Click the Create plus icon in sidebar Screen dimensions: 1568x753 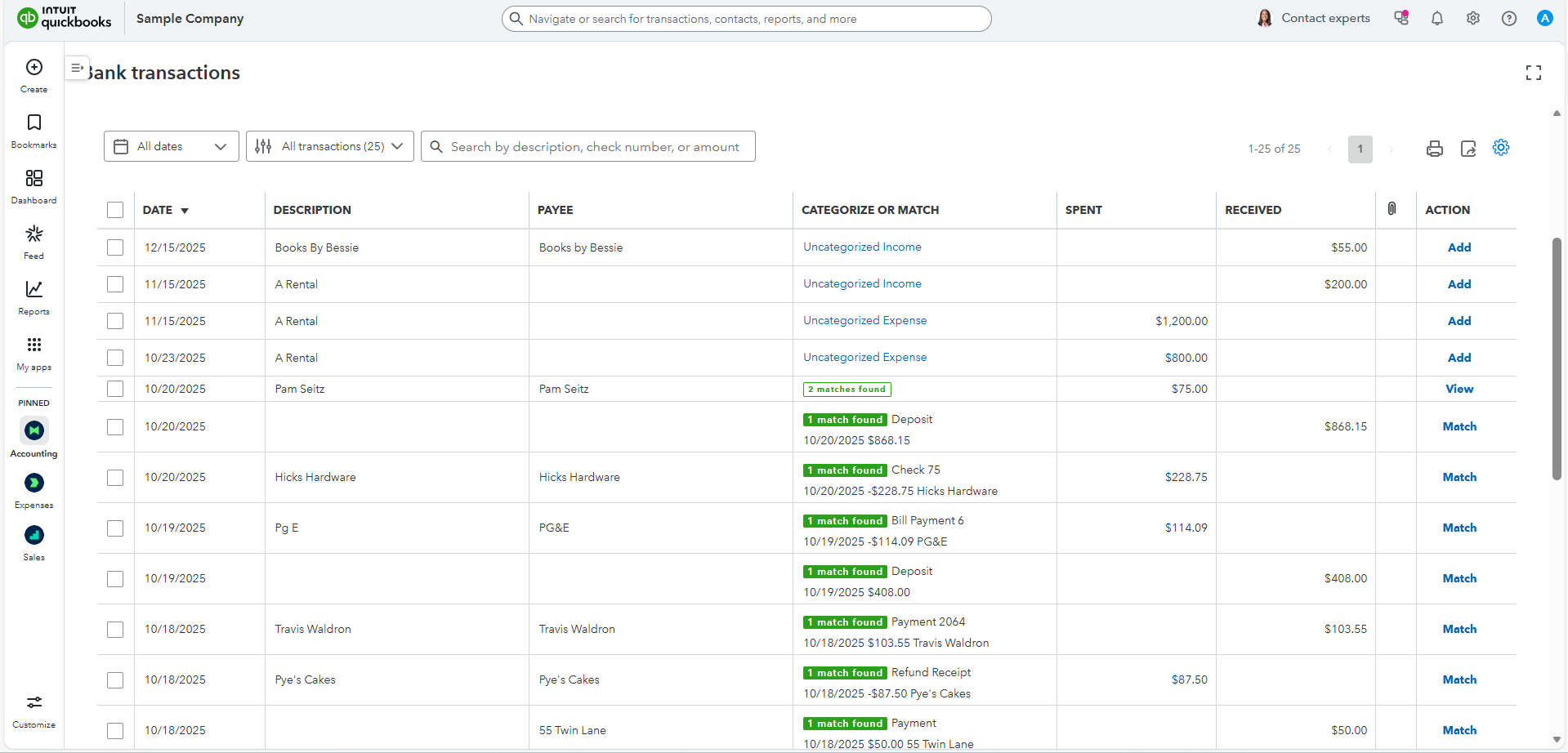pyautogui.click(x=34, y=68)
